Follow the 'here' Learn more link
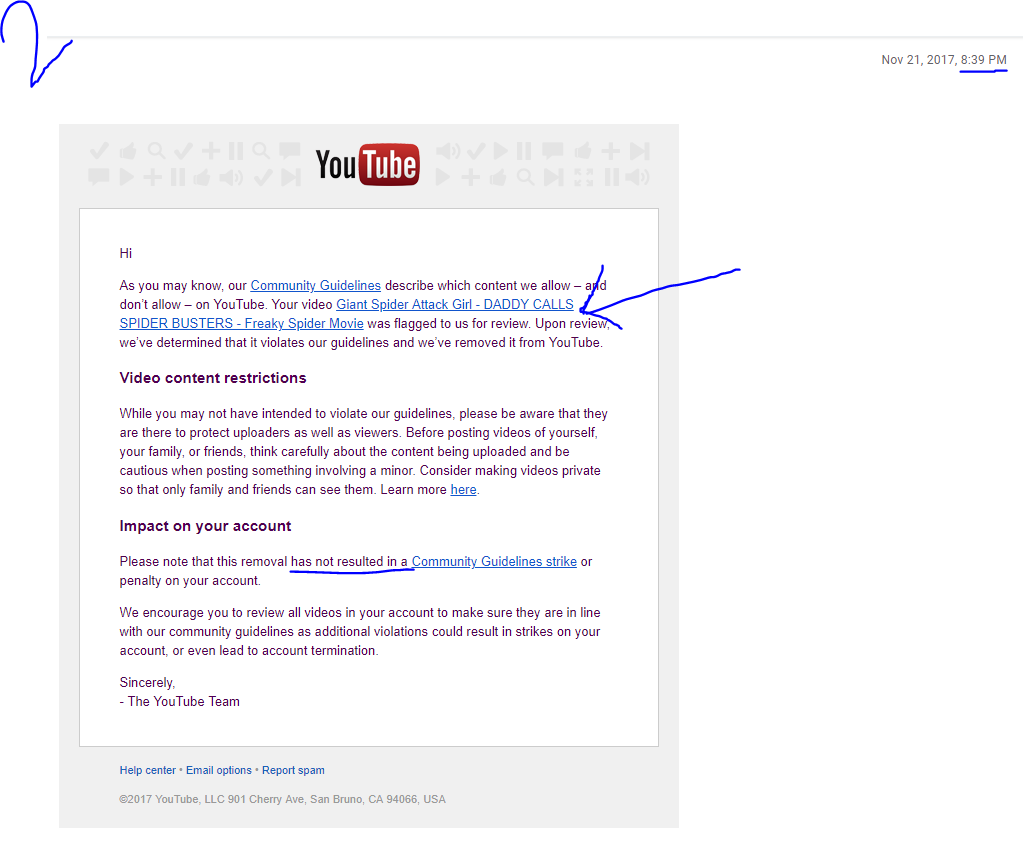 pos(463,490)
